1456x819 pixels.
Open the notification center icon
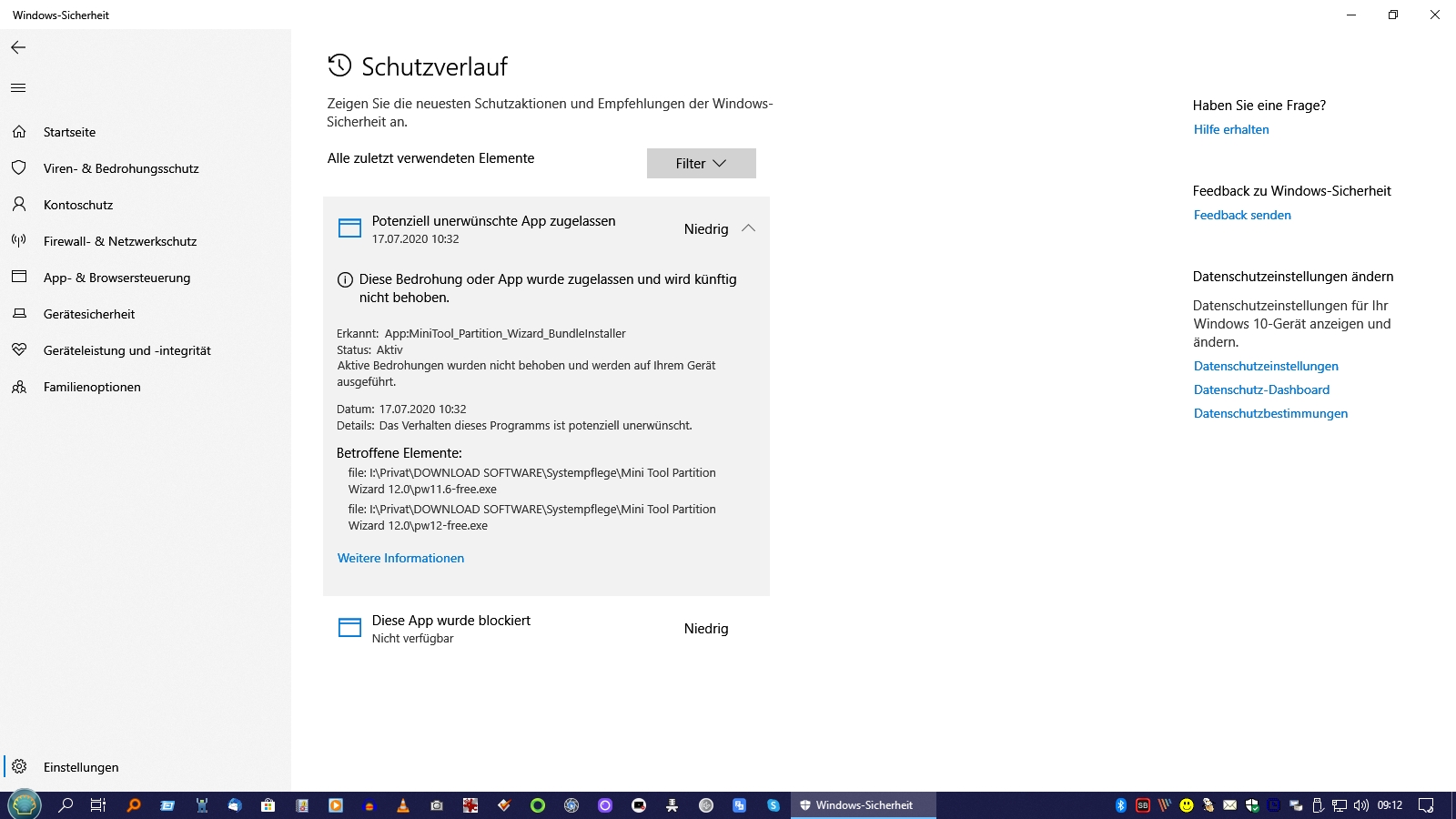click(1426, 805)
